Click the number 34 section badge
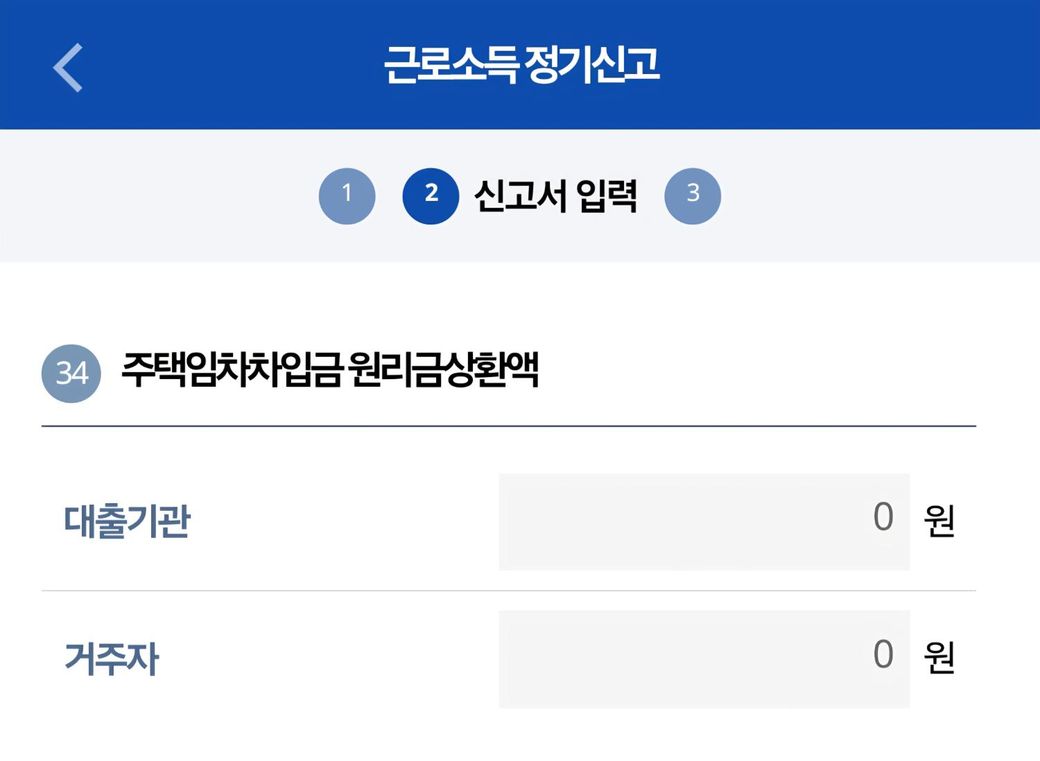This screenshot has height=761, width=1040. click(71, 374)
